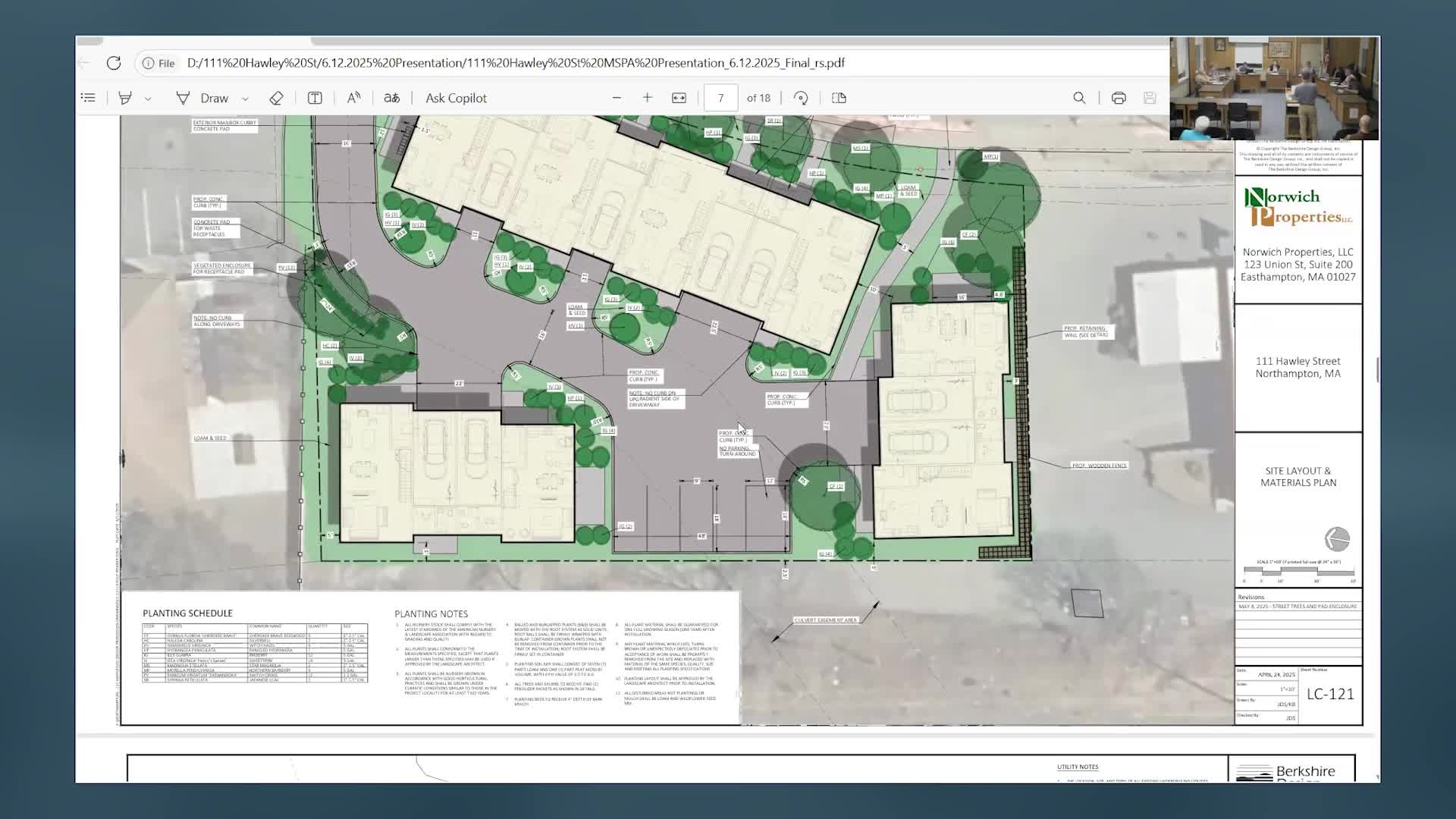The width and height of the screenshot is (1456, 819).
Task: Open Ask Copilot
Action: click(456, 98)
